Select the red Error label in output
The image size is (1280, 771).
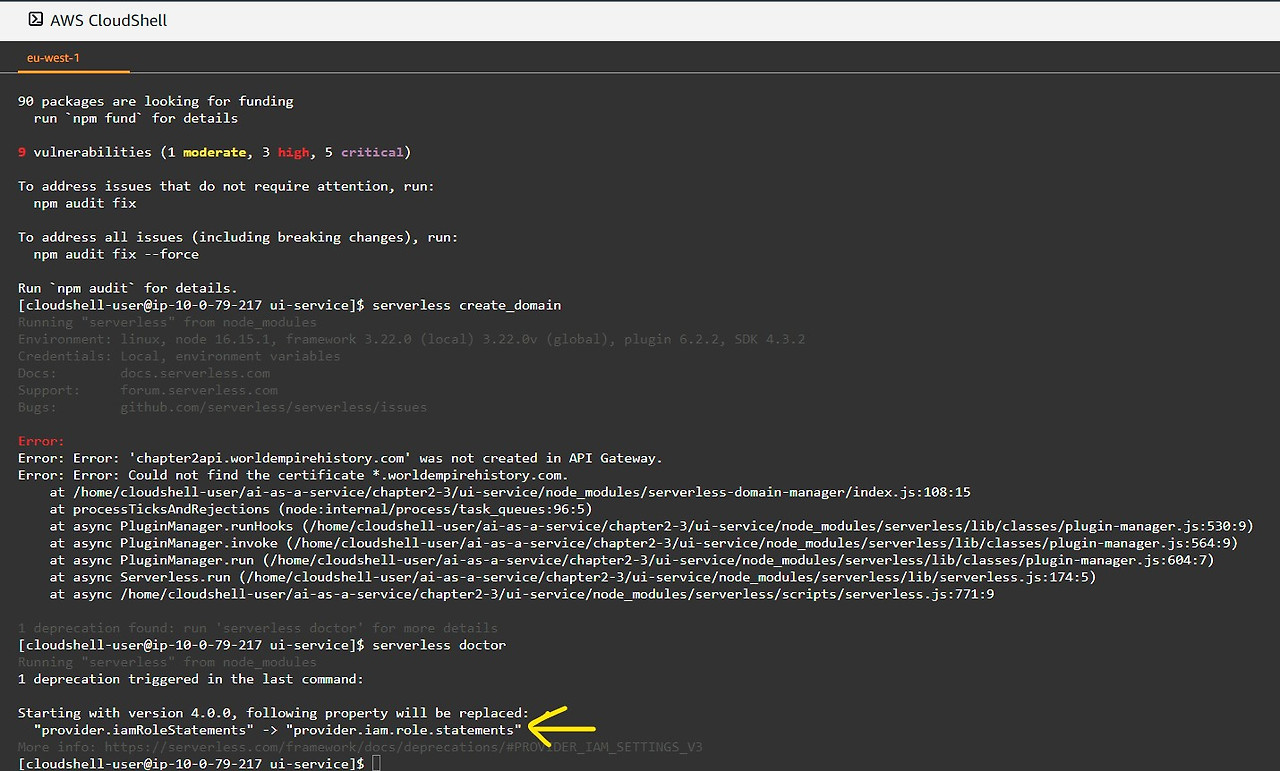[39, 440]
